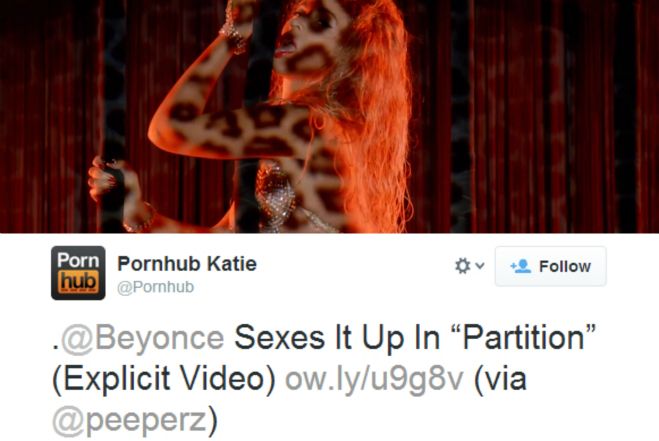
Task: Follow the Pornhub Katie account
Action: point(551,266)
